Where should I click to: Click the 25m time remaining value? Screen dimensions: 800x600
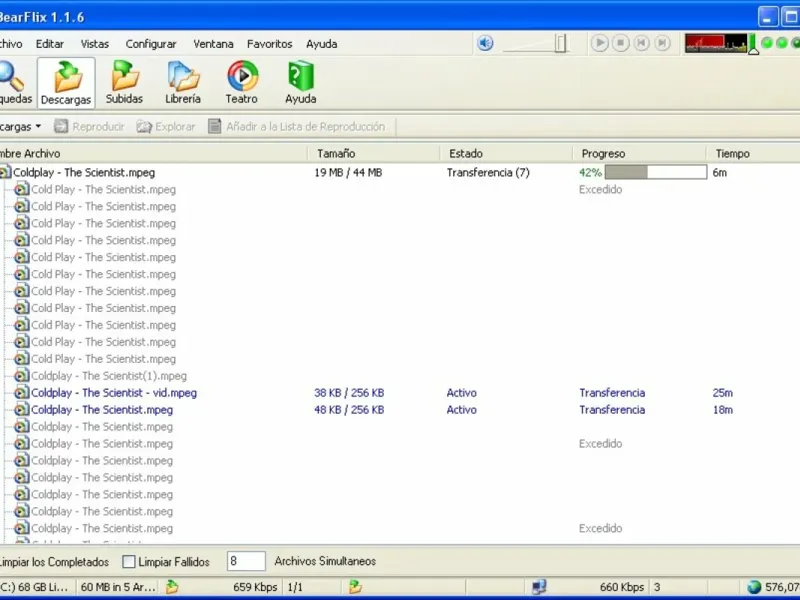click(722, 393)
